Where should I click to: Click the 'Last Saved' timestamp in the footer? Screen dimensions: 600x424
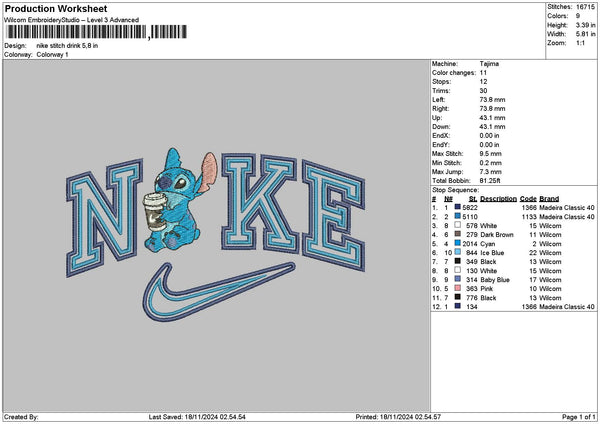pyautogui.click(x=197, y=417)
